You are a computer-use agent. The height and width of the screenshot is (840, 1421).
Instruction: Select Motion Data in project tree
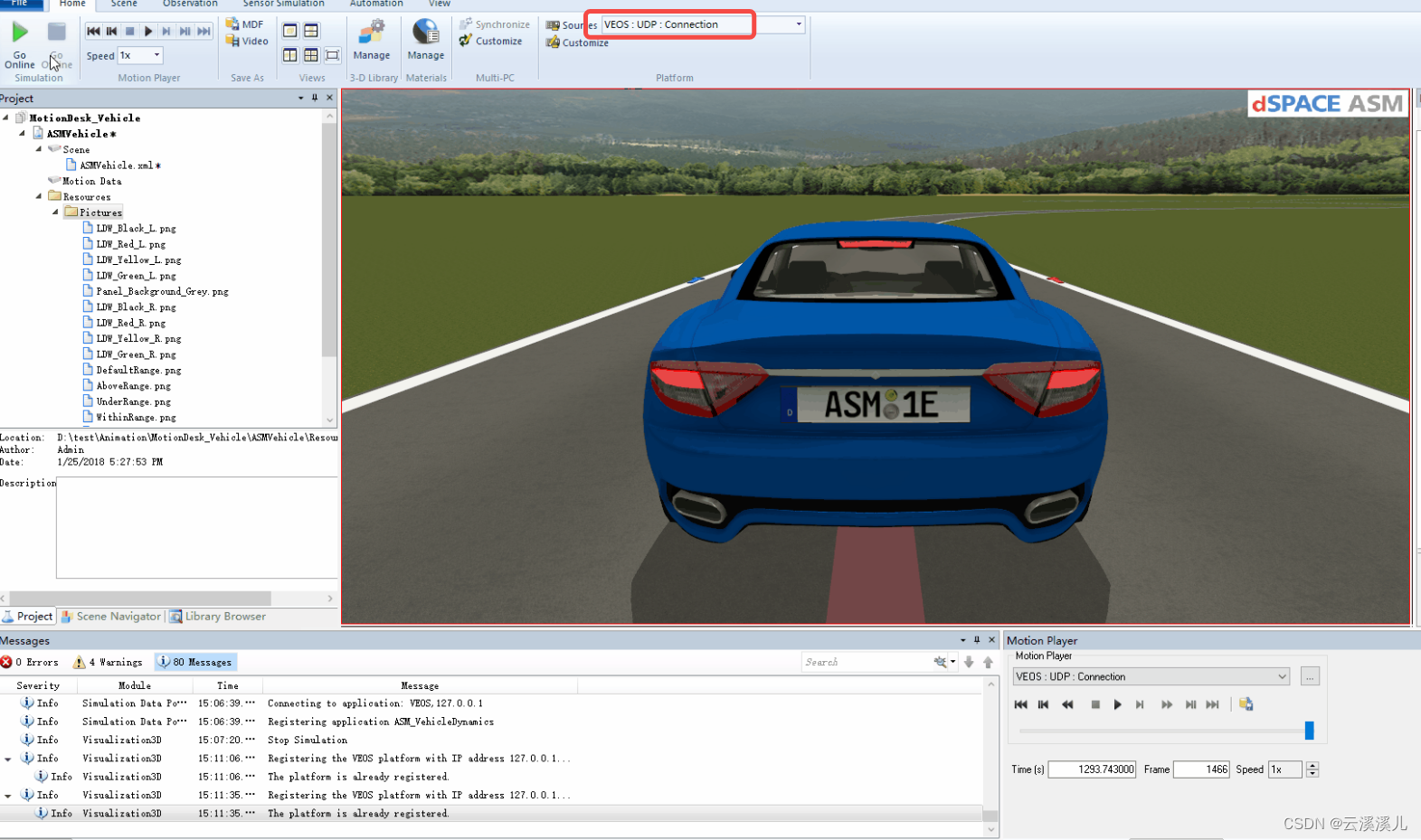pos(86,181)
